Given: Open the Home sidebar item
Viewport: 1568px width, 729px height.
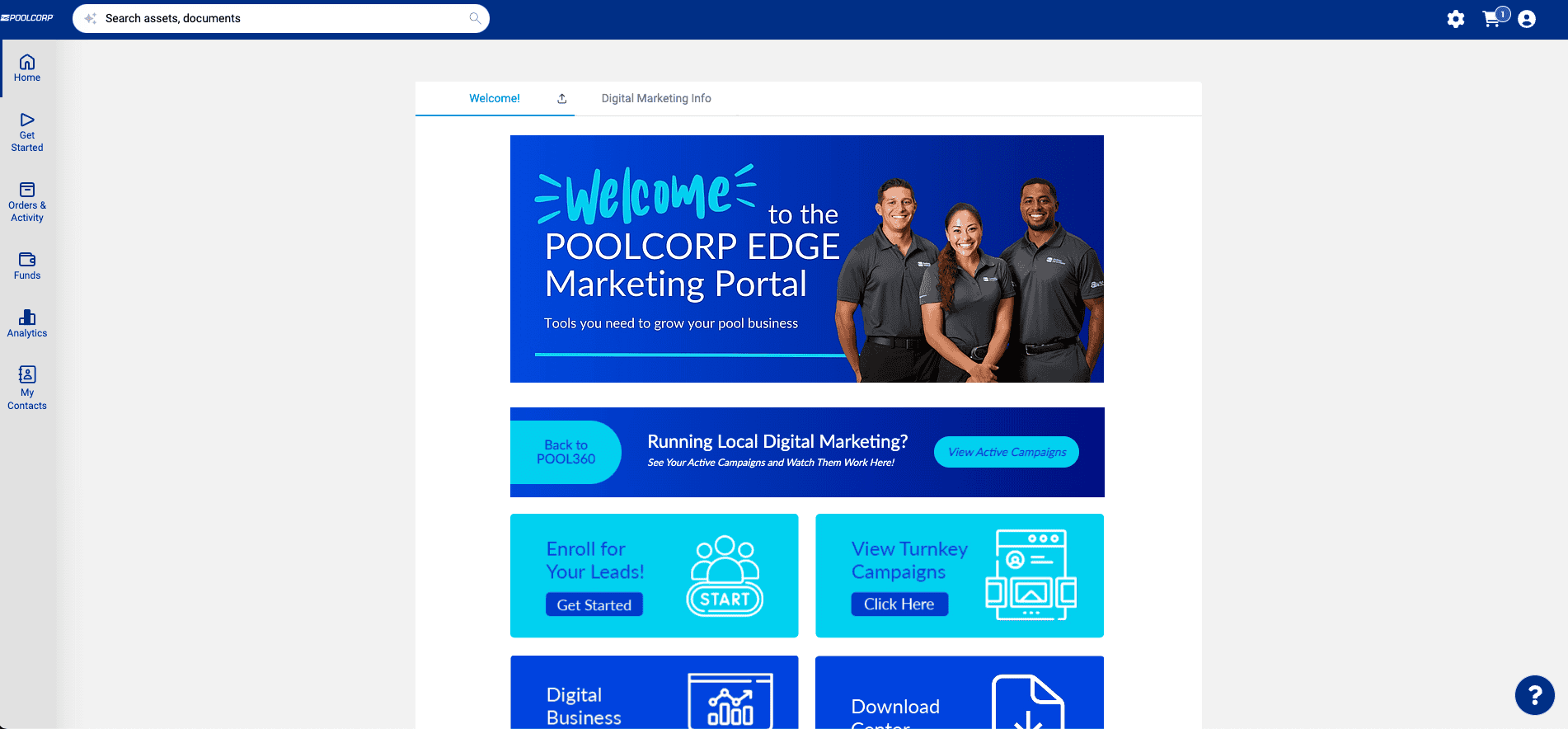Looking at the screenshot, I should (27, 68).
